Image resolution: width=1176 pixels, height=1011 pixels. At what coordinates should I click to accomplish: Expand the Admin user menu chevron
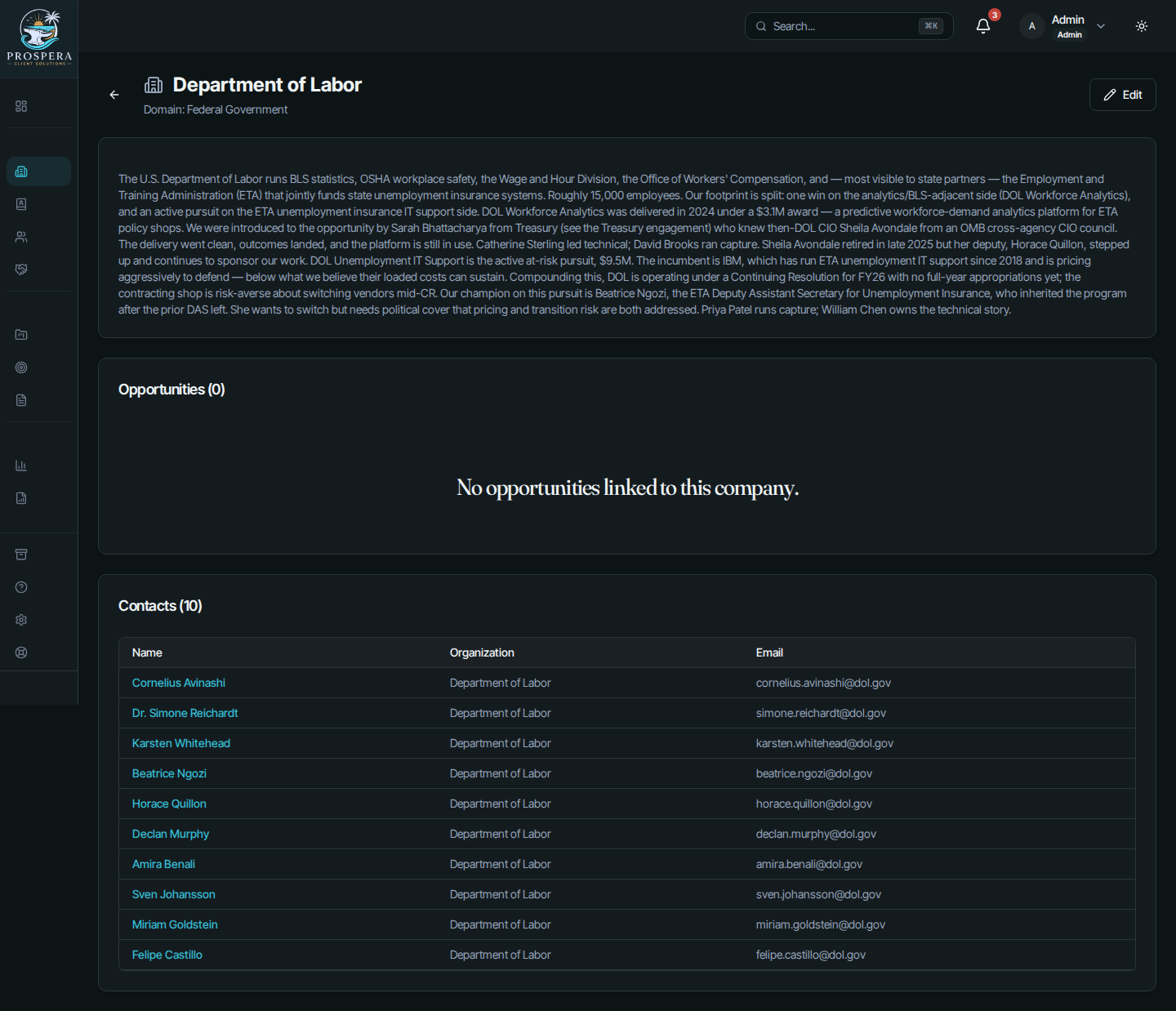coord(1101,26)
